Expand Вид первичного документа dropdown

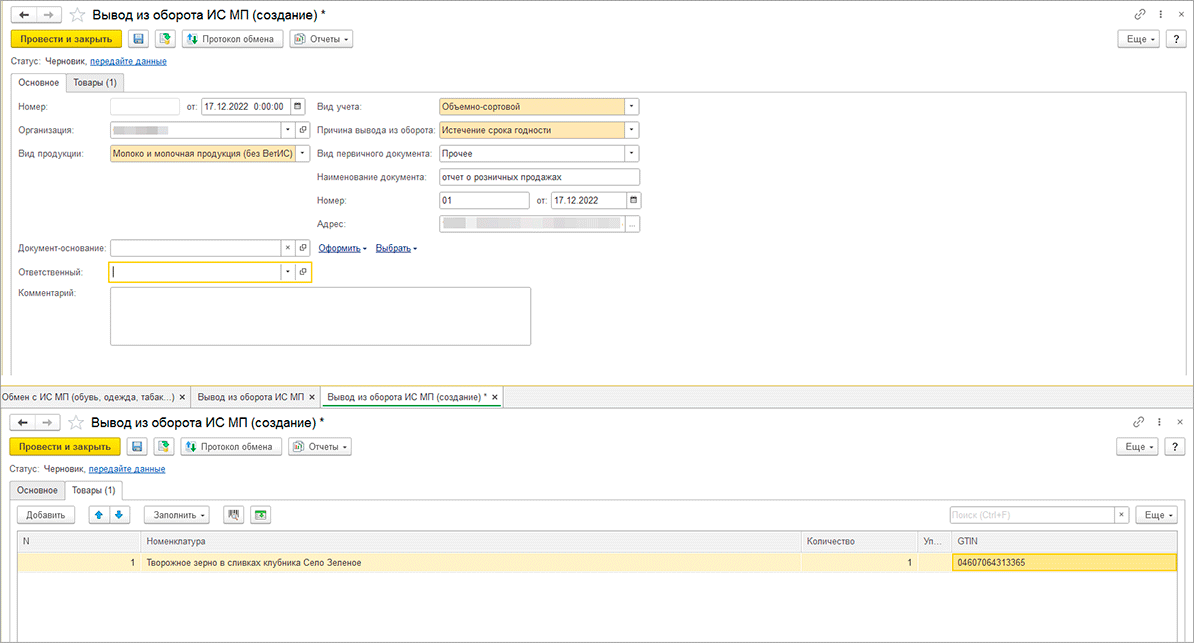631,153
